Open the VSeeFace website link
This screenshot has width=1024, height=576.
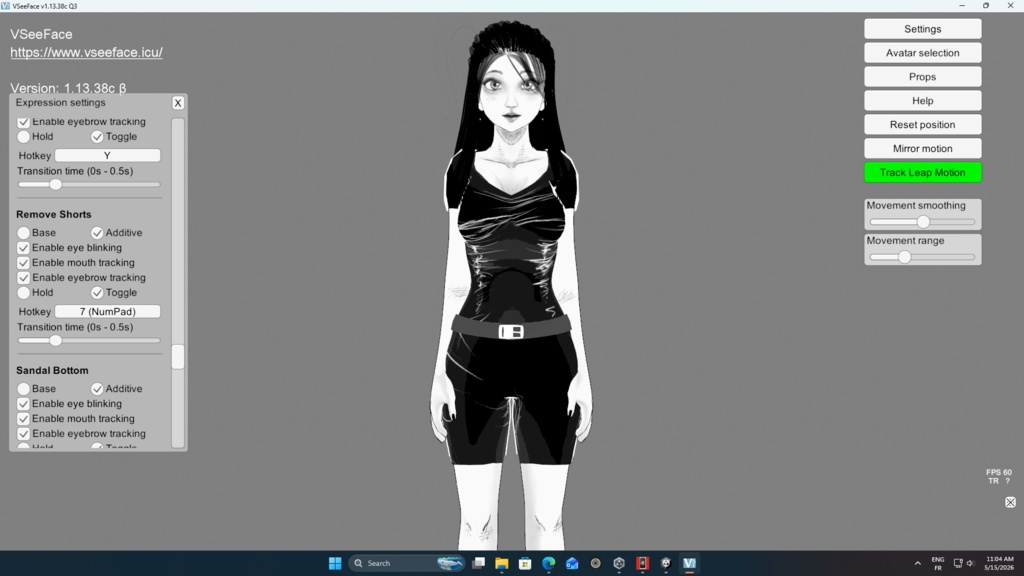tap(86, 52)
